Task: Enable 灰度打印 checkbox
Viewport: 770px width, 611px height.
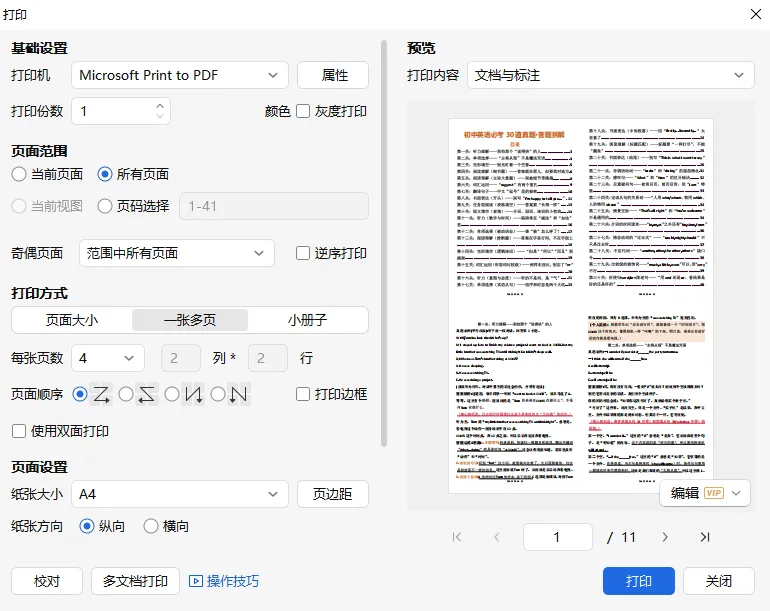Action: [x=303, y=111]
